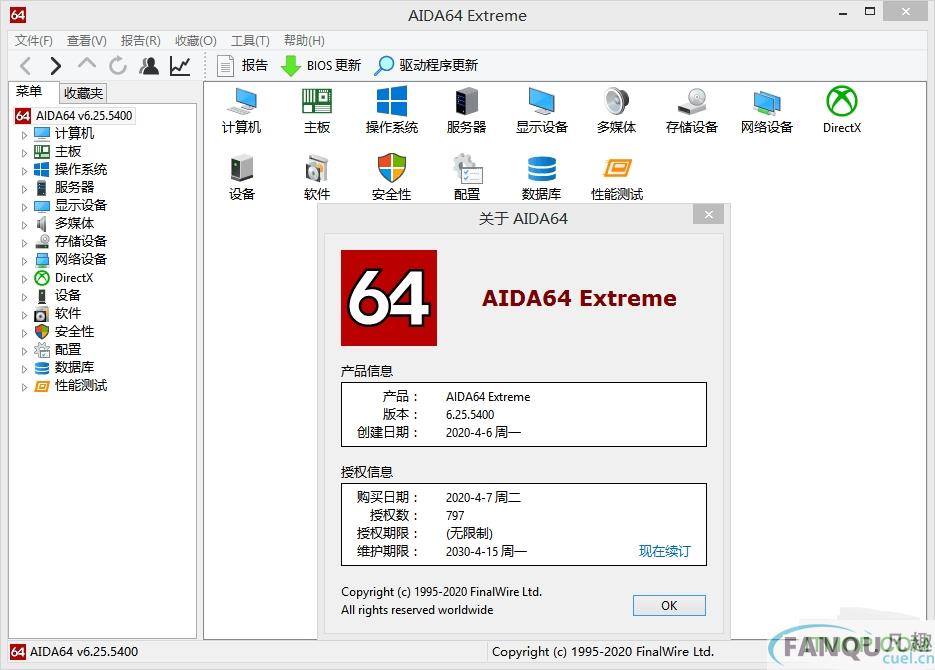The image size is (935, 670).
Task: Click the back navigation arrow in toolbar
Action: point(26,66)
